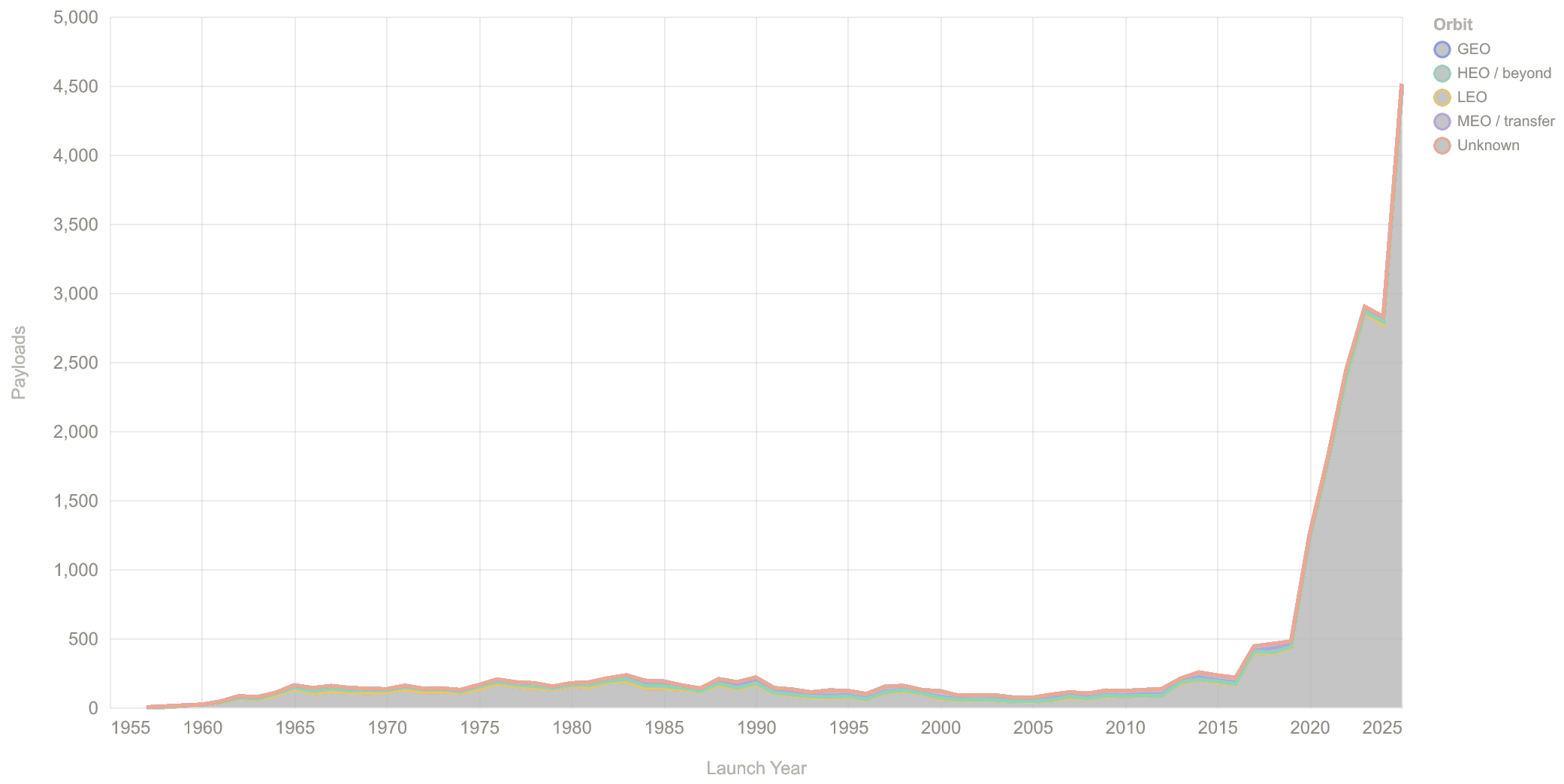1564x784 pixels.
Task: Select the MEO / transfer legend label
Action: point(1505,122)
